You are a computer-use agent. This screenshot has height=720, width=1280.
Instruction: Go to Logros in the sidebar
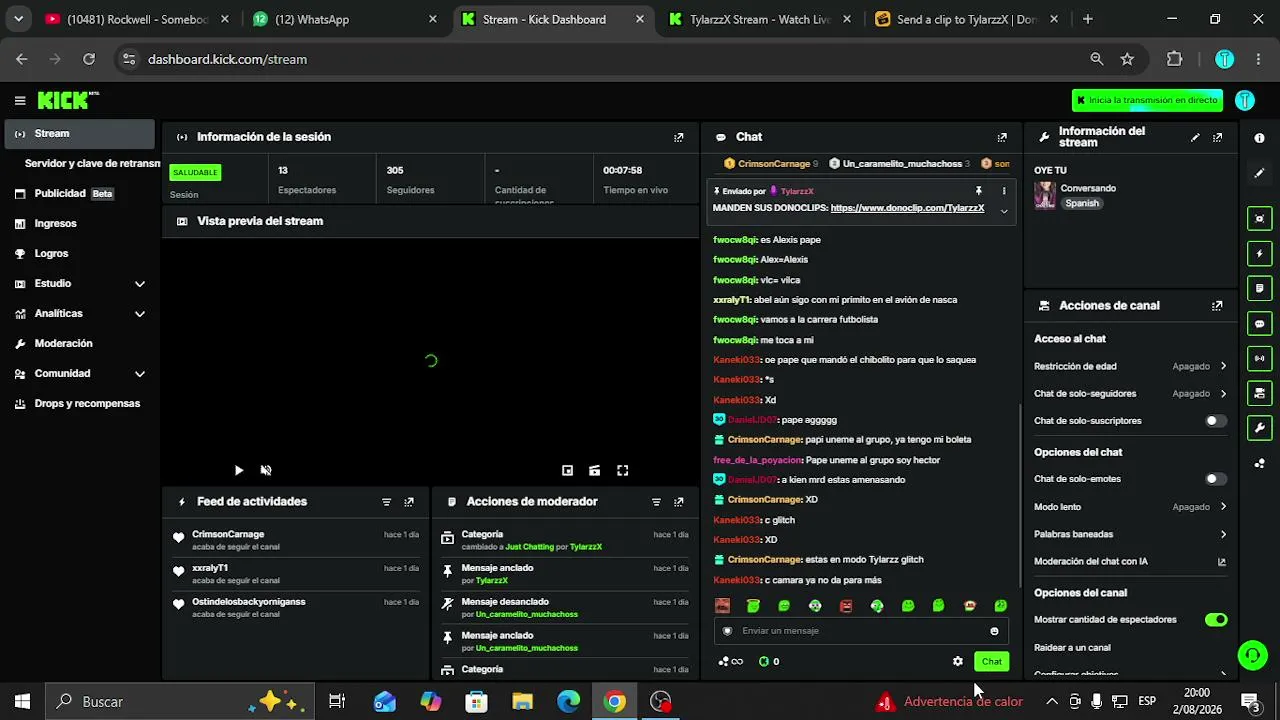(80, 254)
